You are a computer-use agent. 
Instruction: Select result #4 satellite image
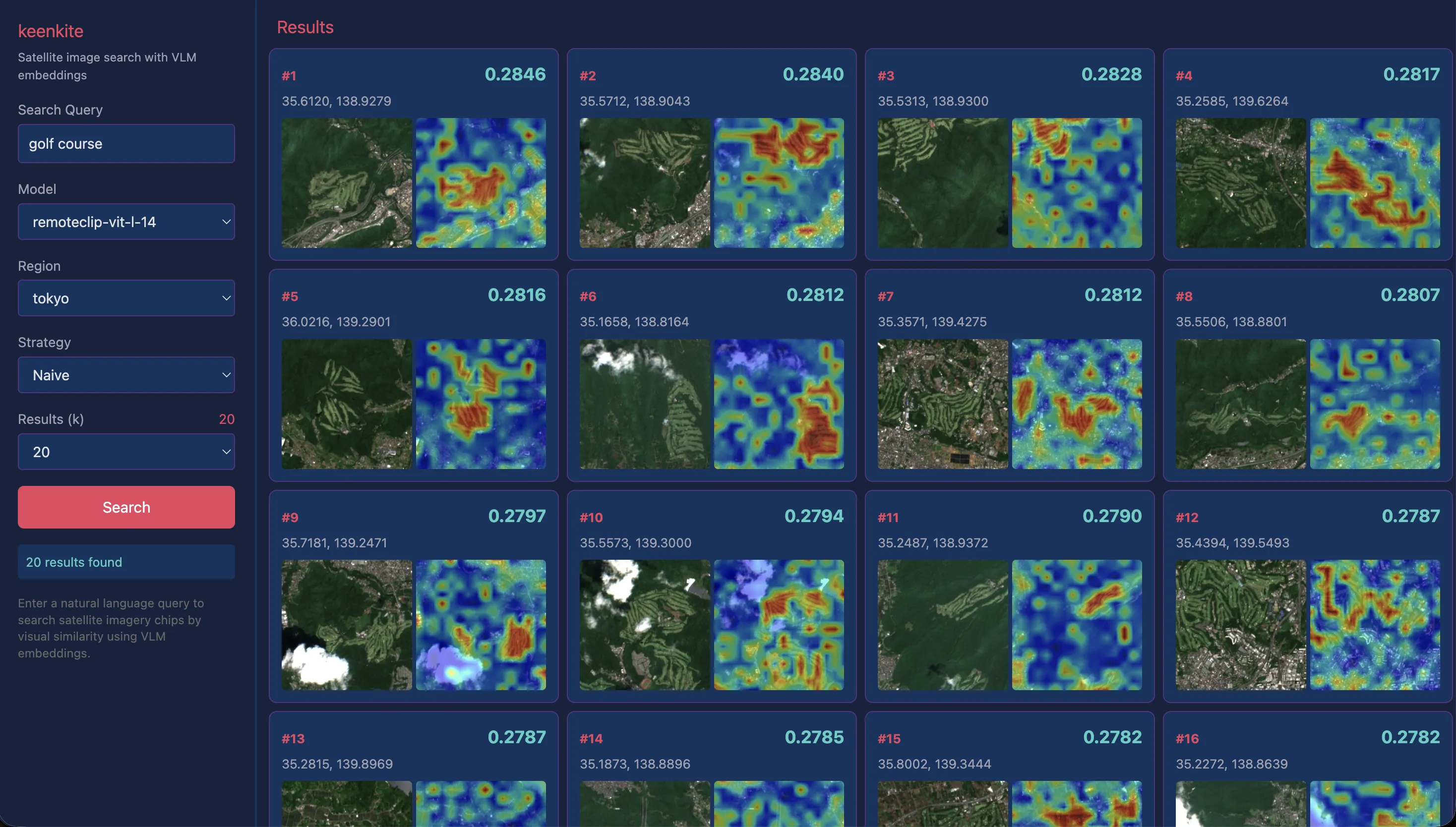pyautogui.click(x=1241, y=183)
